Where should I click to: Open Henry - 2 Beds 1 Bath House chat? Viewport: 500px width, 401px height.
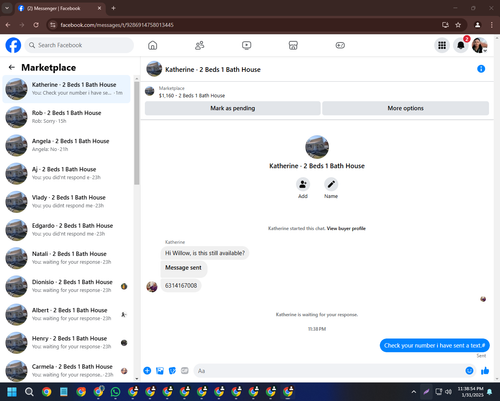point(66,342)
